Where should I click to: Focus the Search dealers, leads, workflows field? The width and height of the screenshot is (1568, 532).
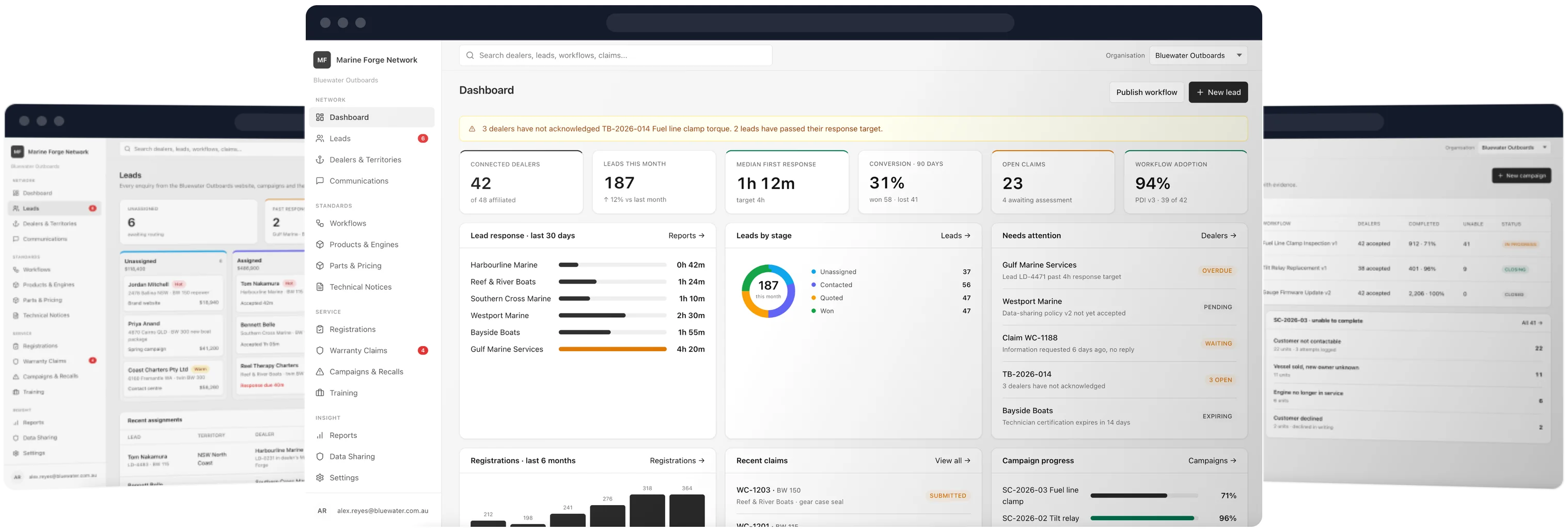click(x=616, y=55)
